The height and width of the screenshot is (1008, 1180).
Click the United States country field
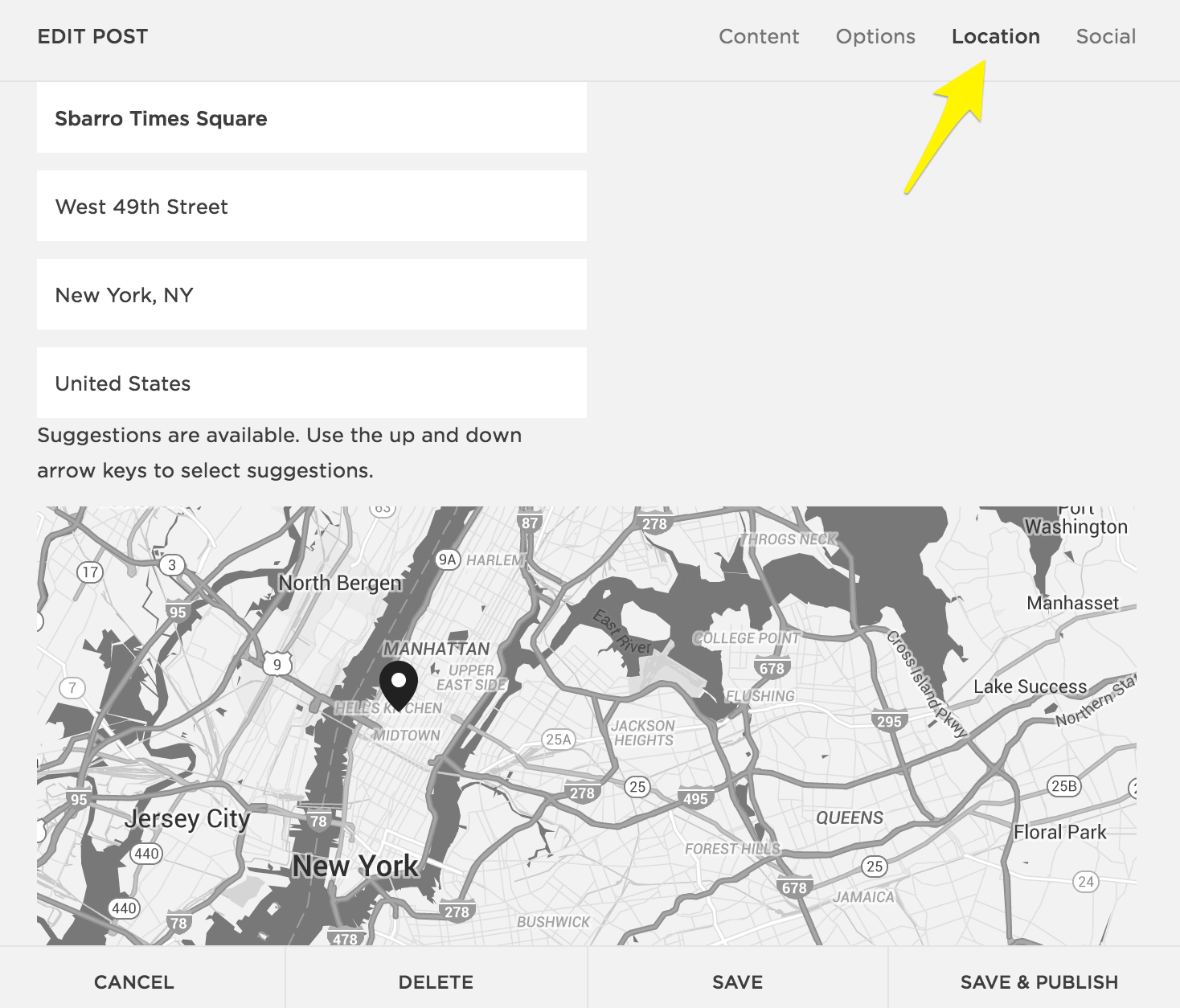(311, 383)
